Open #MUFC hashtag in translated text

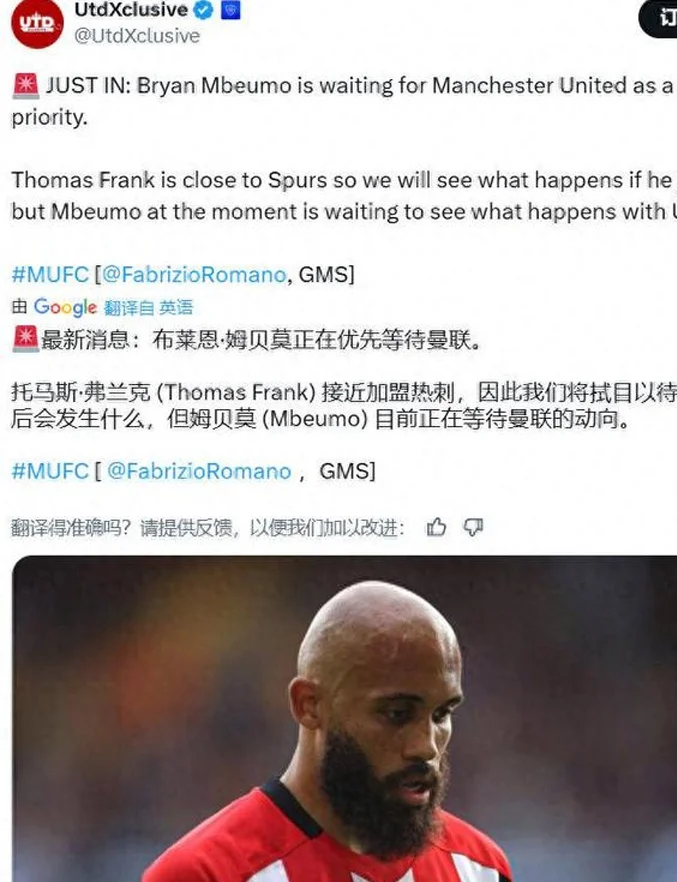click(x=50, y=471)
